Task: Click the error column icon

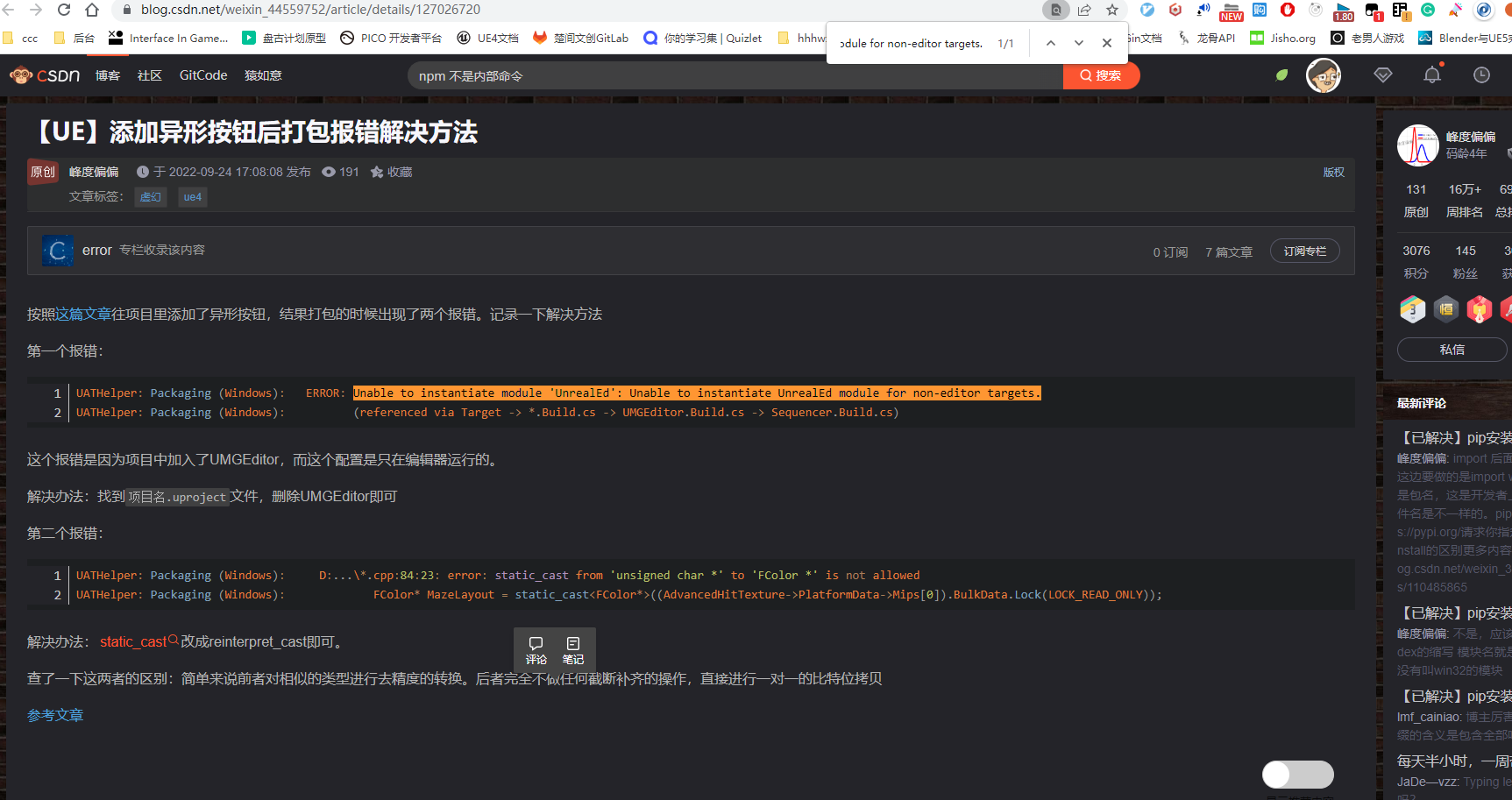Action: (58, 251)
